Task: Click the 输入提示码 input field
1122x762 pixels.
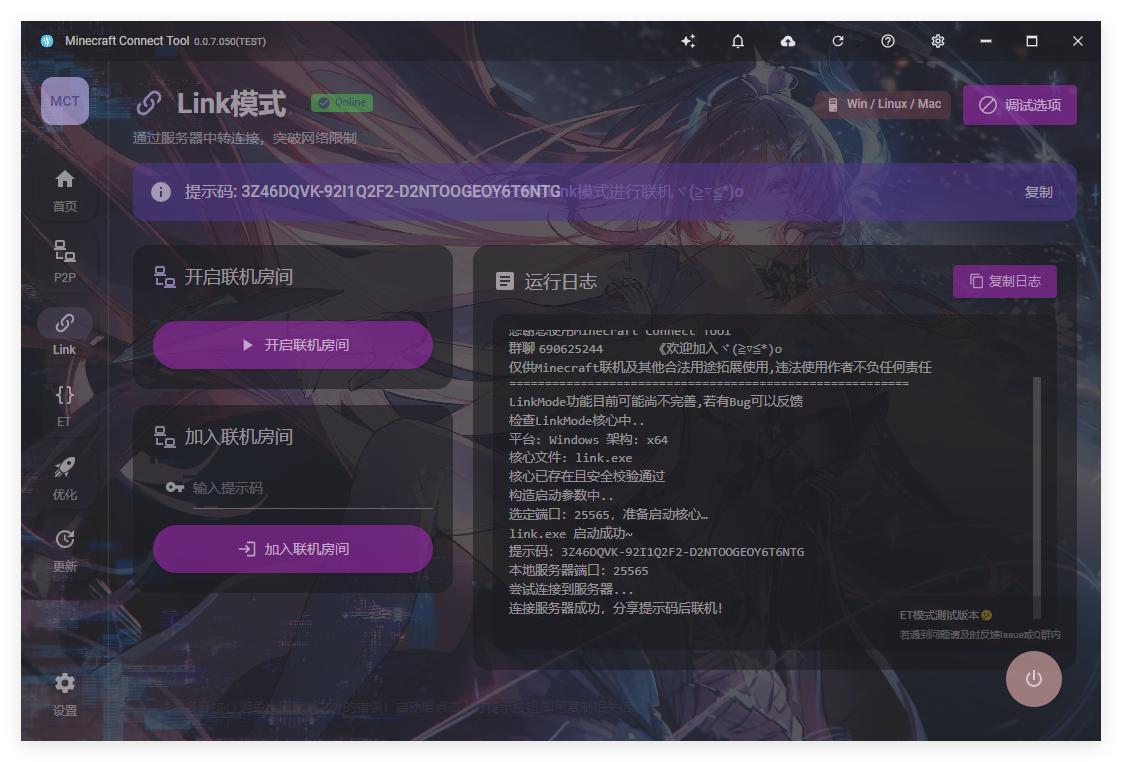Action: (312, 488)
